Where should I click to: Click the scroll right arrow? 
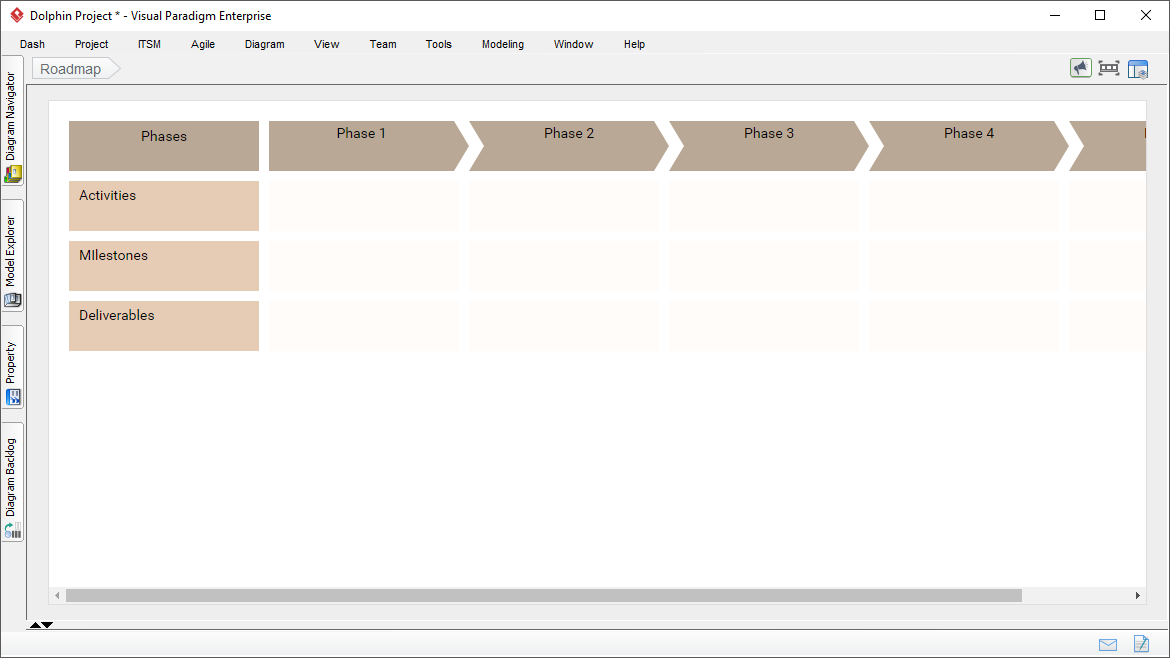[1137, 595]
